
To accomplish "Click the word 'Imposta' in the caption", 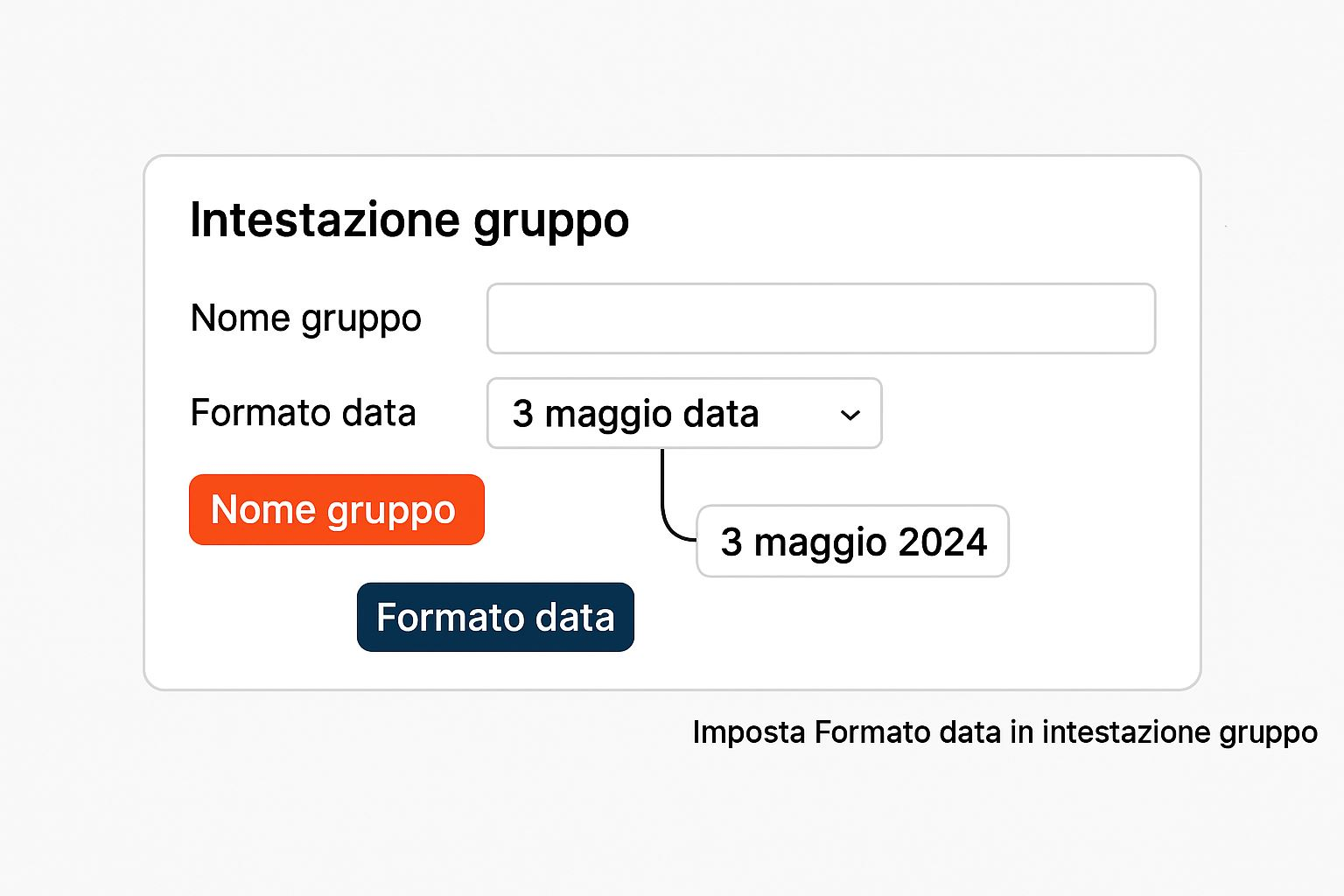I will 748,731.
